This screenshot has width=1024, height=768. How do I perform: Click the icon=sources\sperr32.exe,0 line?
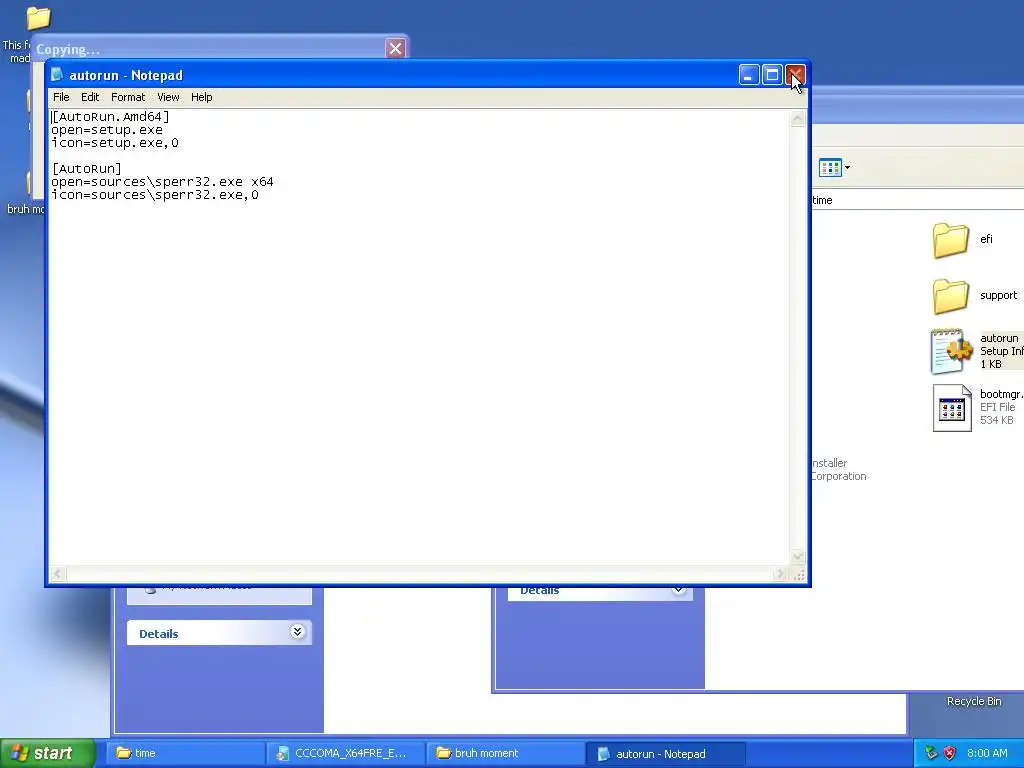point(155,195)
